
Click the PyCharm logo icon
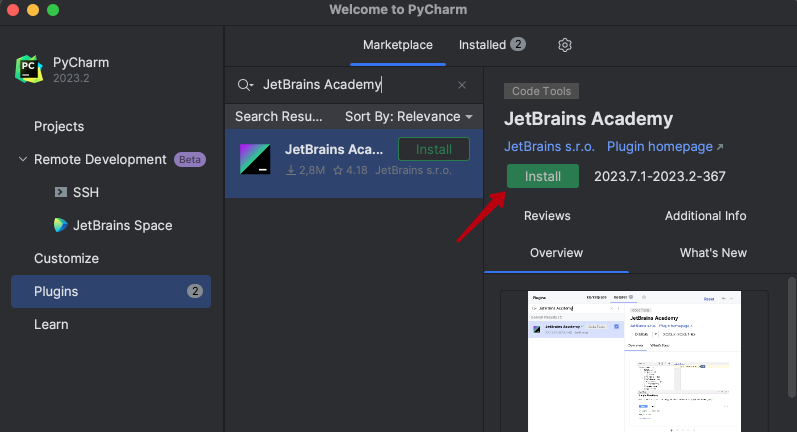[x=29, y=69]
